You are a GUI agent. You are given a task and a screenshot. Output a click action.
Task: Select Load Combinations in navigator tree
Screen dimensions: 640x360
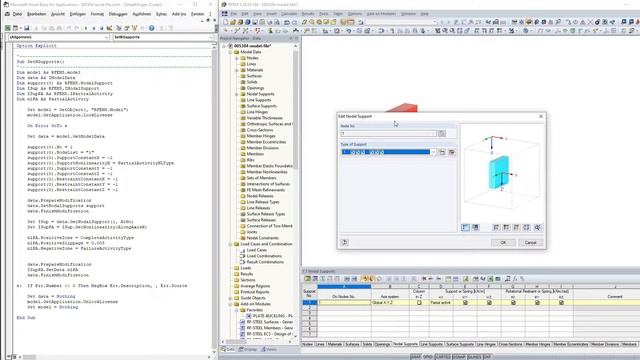click(x=264, y=256)
